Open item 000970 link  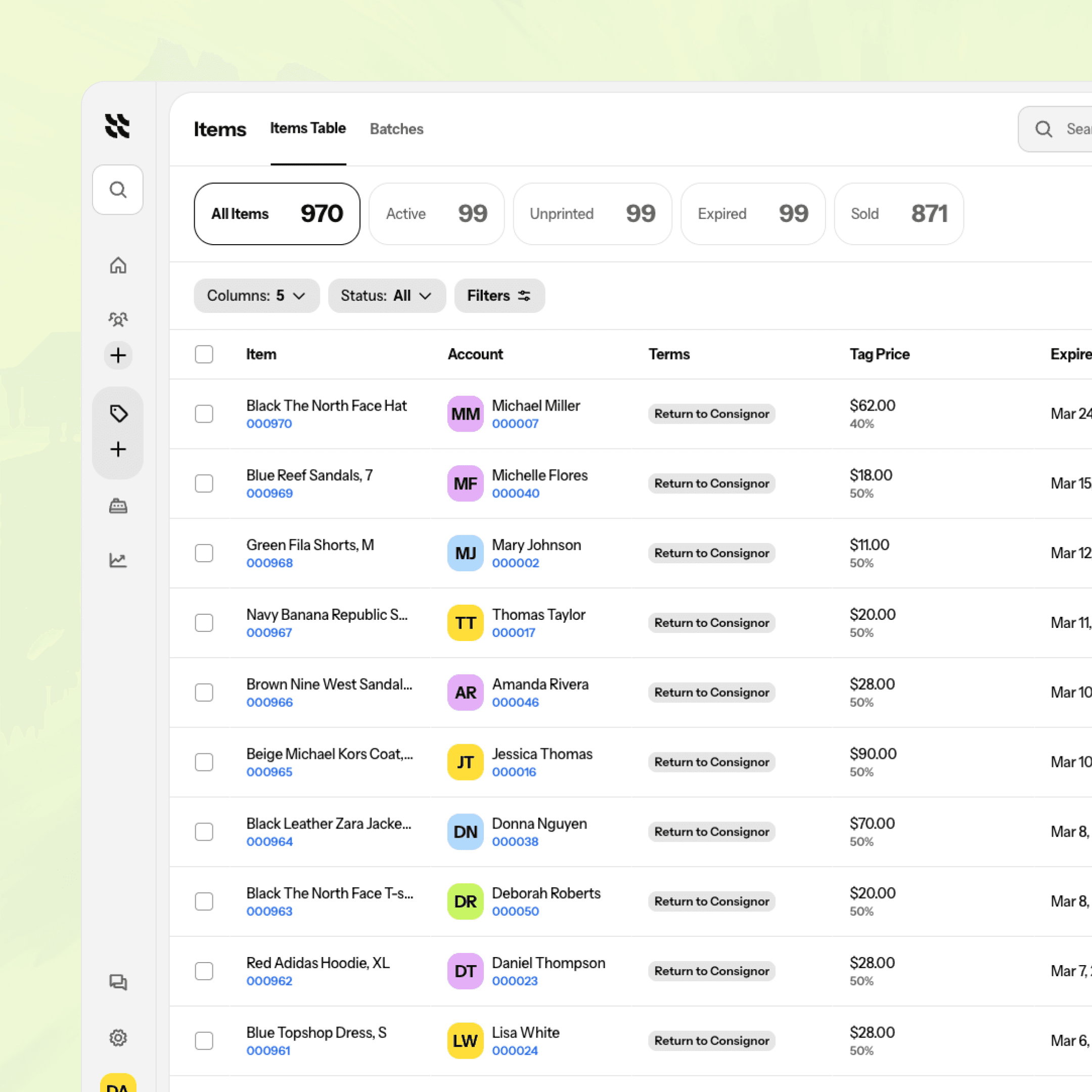(x=269, y=423)
